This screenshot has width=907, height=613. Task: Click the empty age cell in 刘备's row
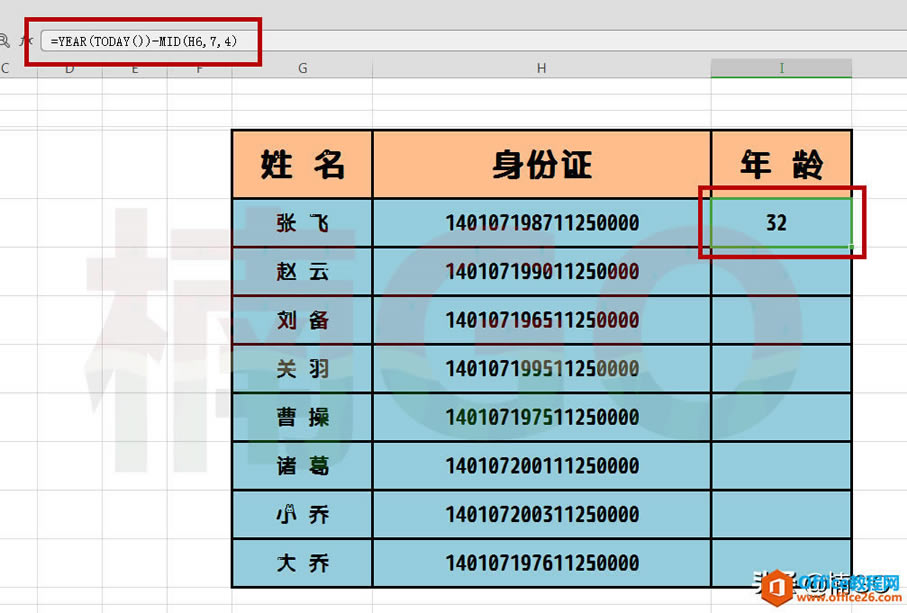[x=781, y=320]
